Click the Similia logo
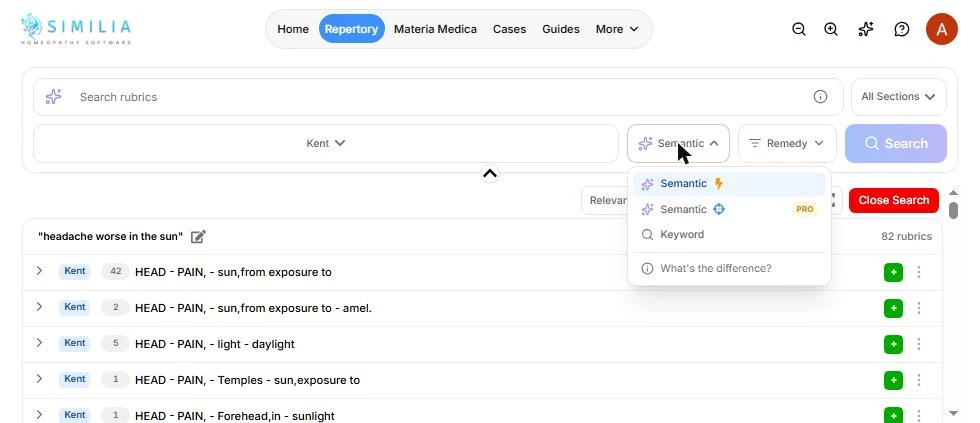Viewport: 980px width, 423px height. point(76,29)
